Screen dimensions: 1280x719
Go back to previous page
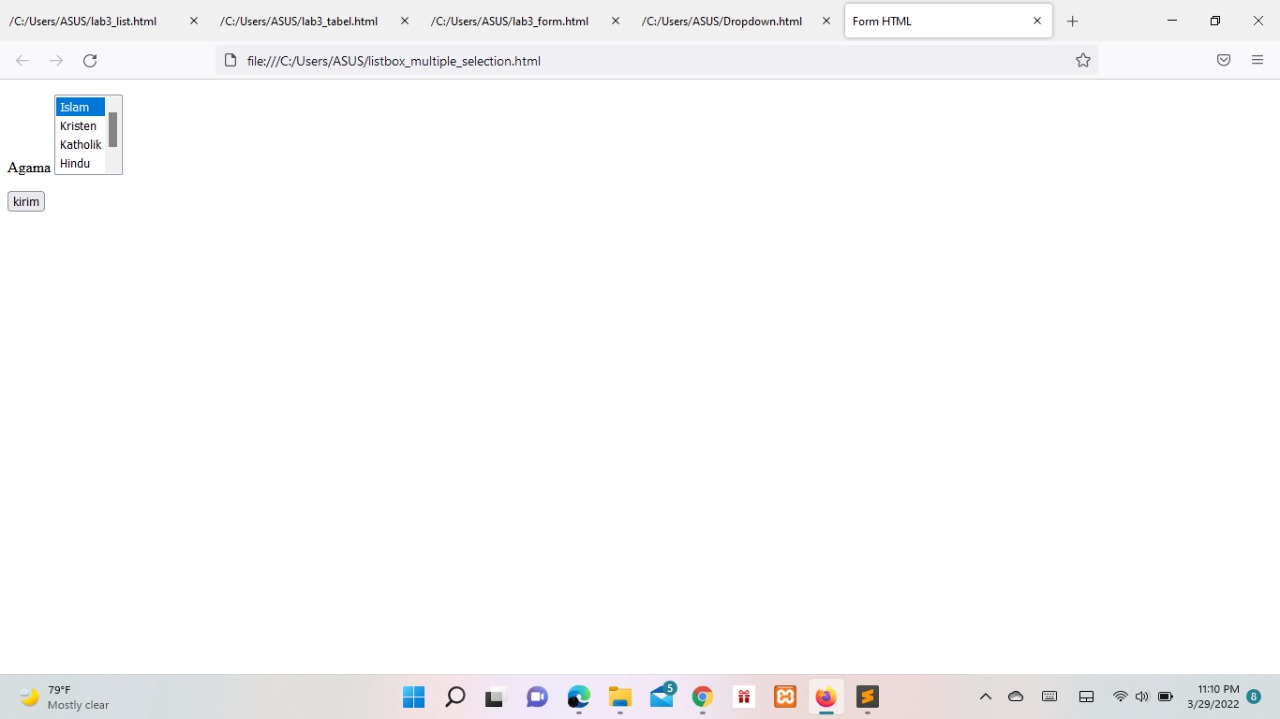coord(23,61)
